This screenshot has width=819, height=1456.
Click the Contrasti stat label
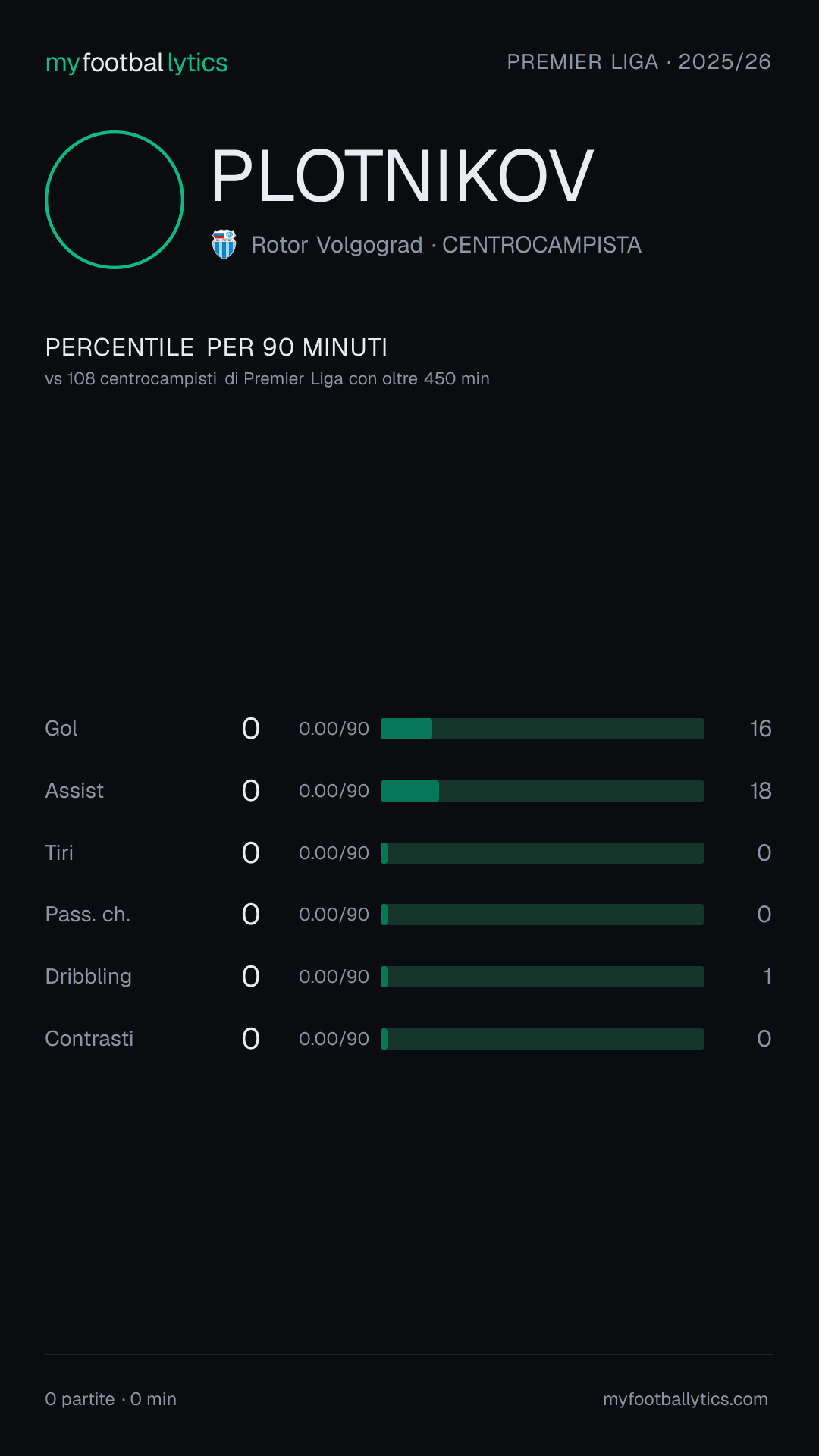[89, 1039]
